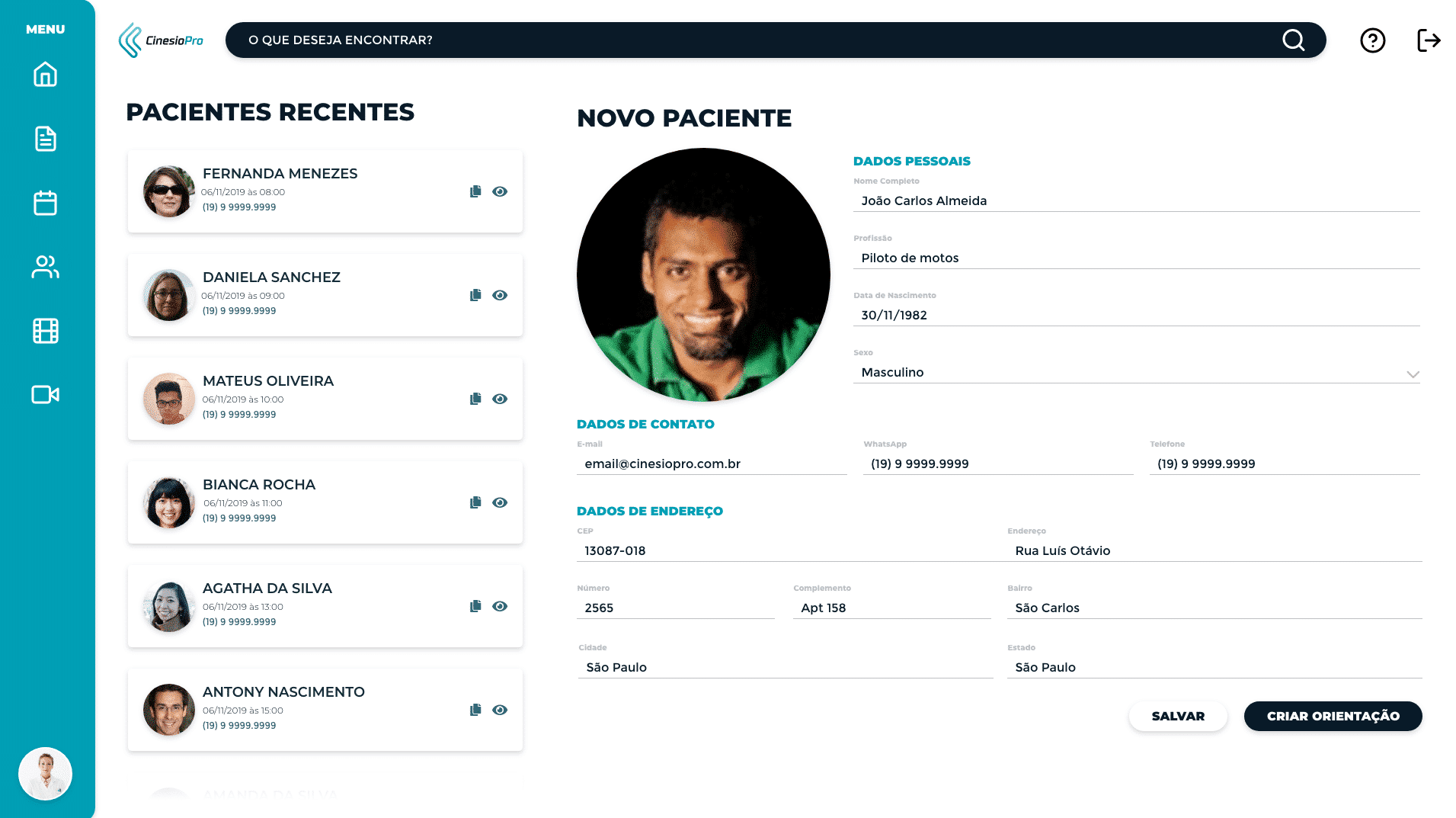
Task: View Mateus Oliveira with eye icon
Action: tap(500, 399)
